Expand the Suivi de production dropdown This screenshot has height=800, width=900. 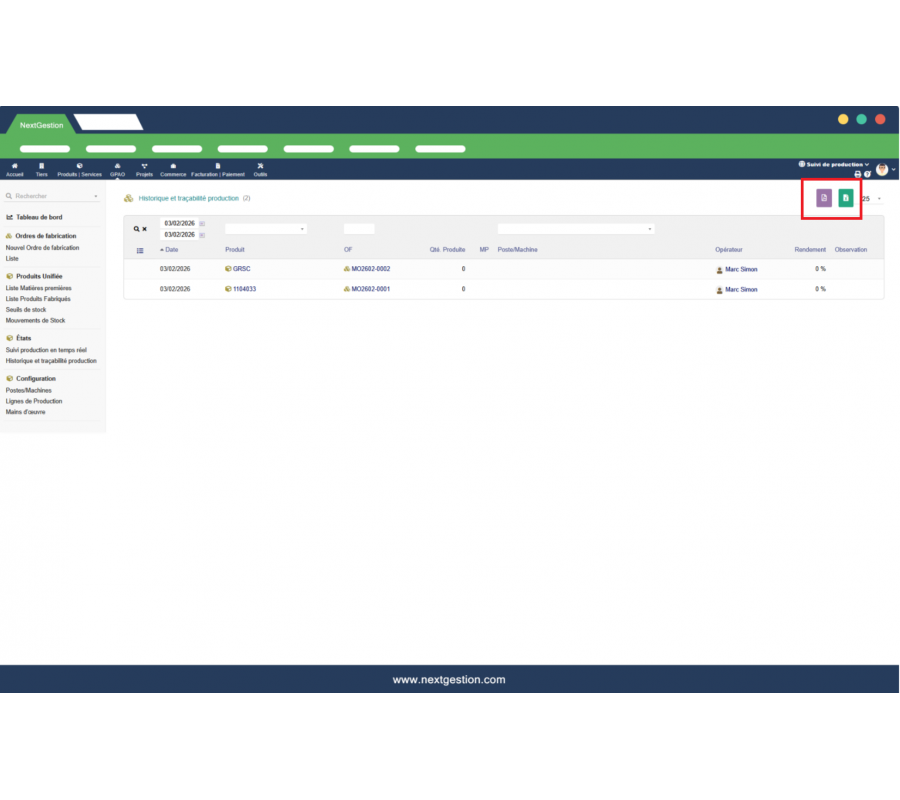click(834, 163)
